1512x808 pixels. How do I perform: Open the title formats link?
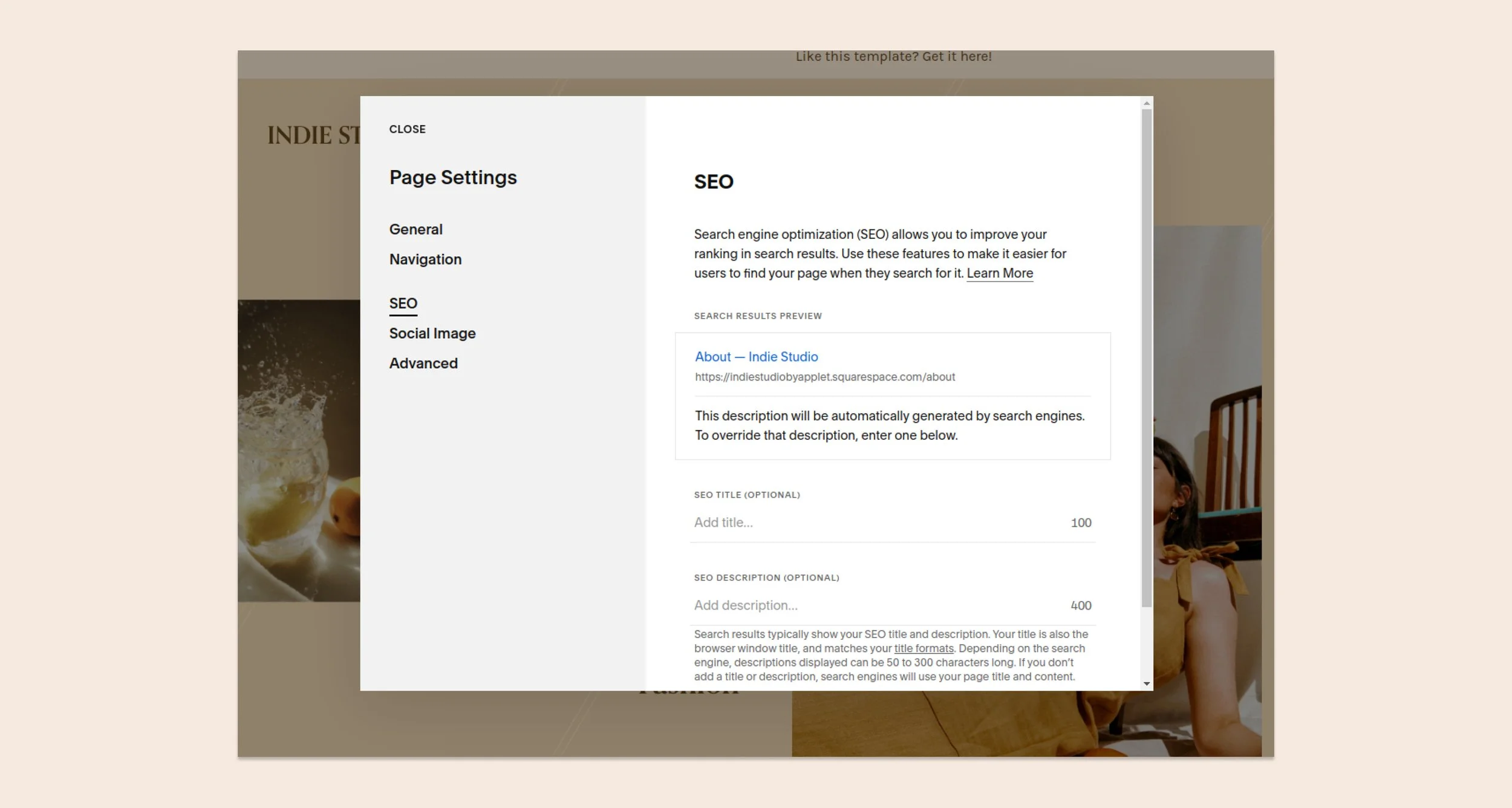pos(922,648)
